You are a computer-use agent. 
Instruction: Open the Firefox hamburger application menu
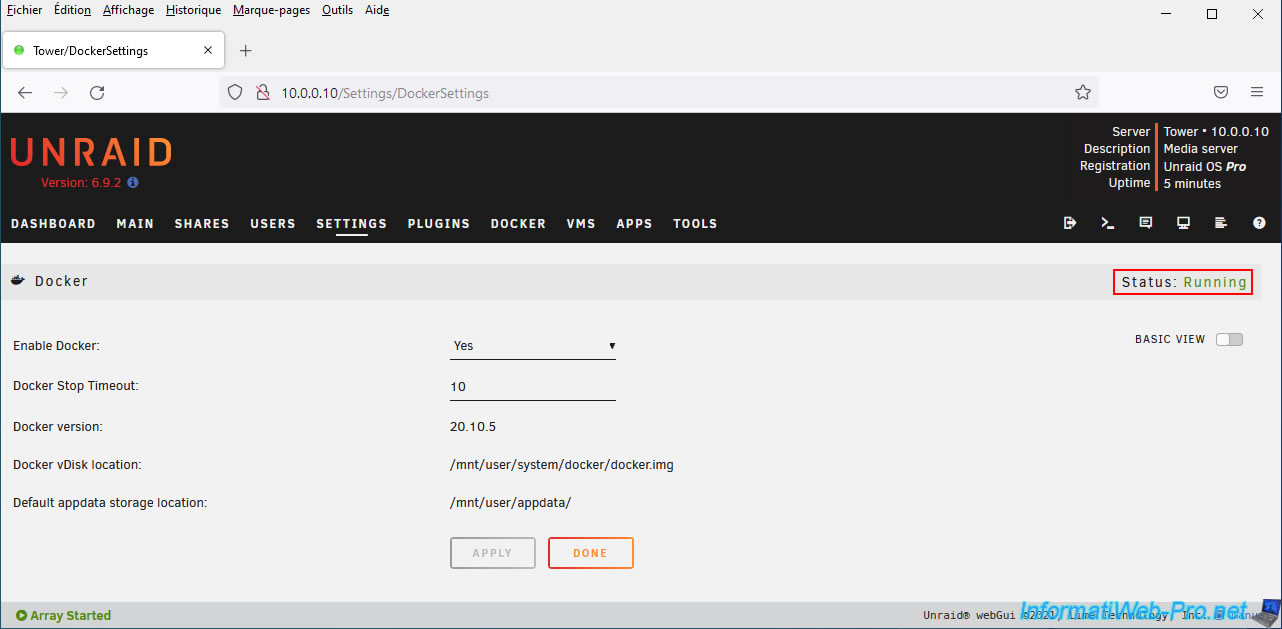click(1257, 92)
